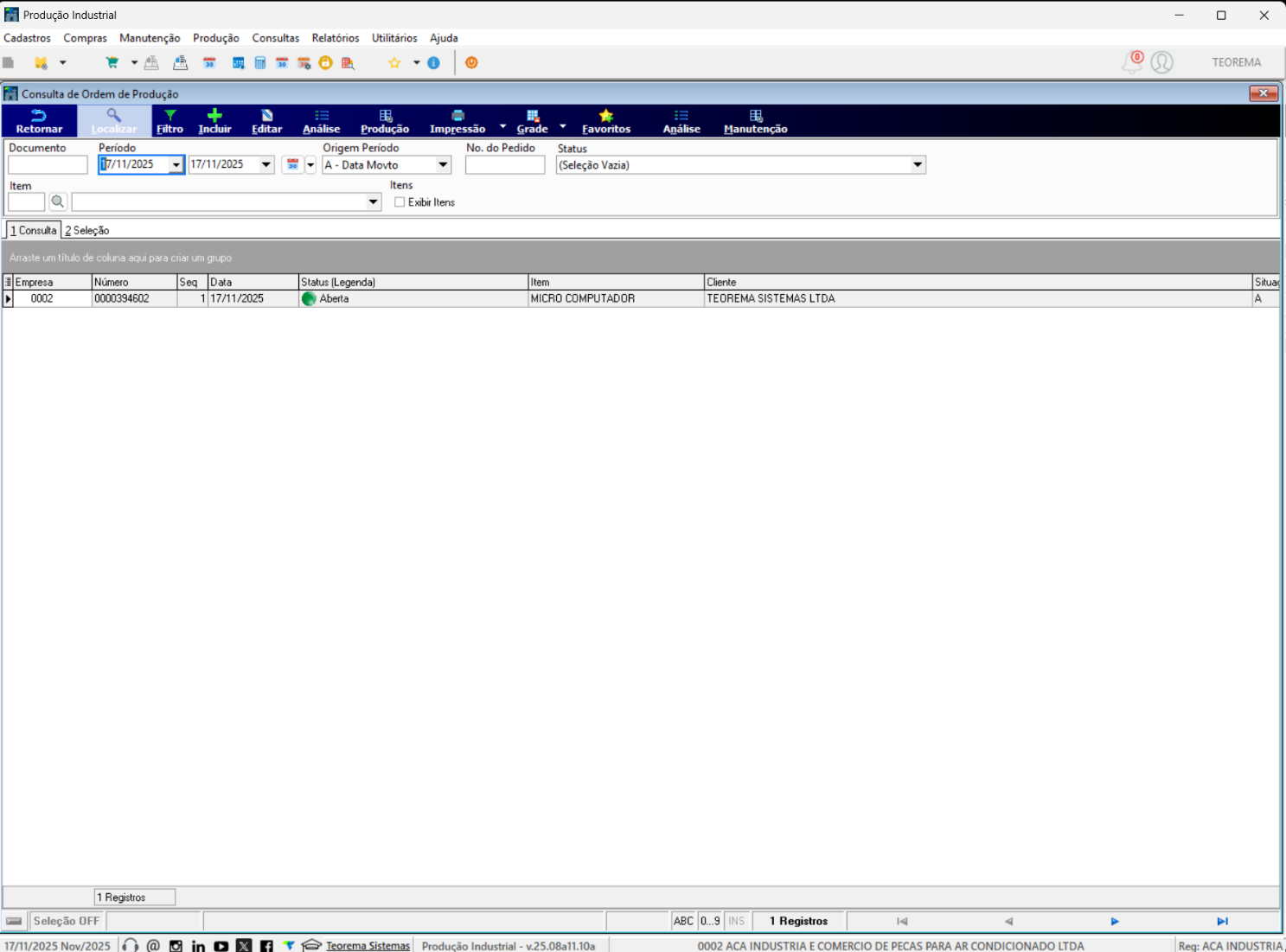
Task: Open the Relatórios menu
Action: 336,38
